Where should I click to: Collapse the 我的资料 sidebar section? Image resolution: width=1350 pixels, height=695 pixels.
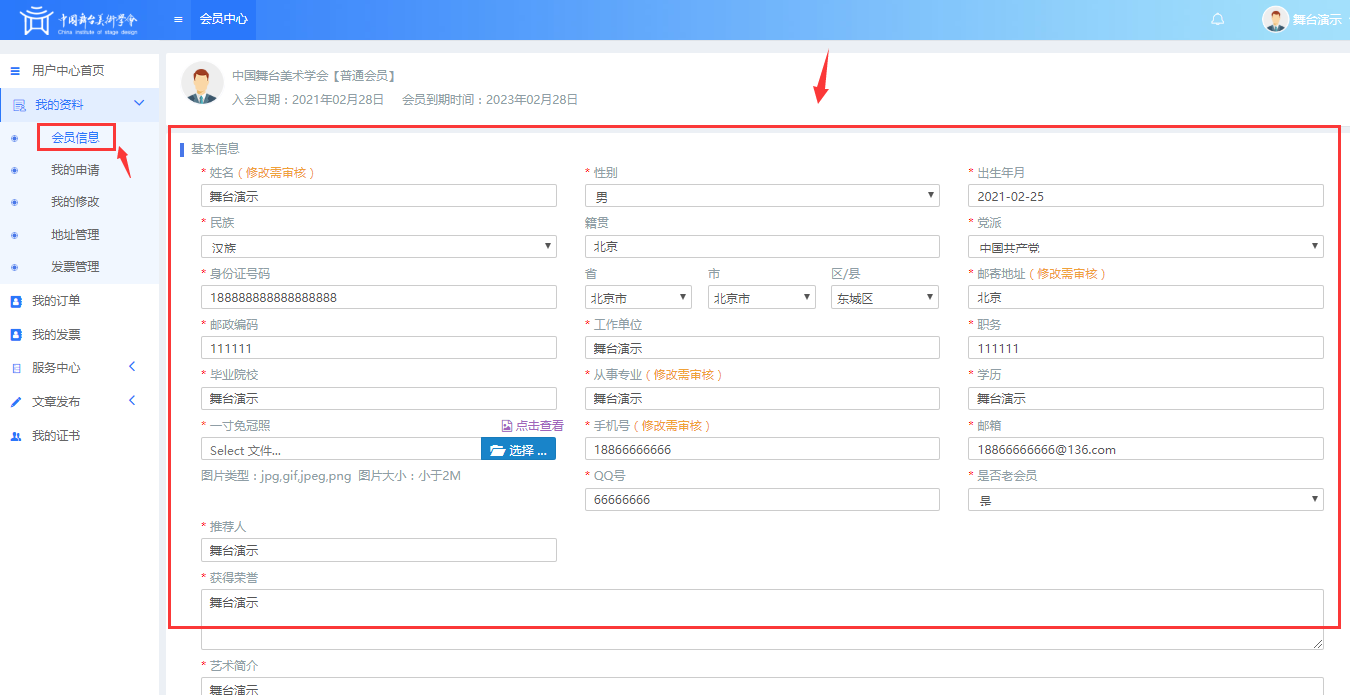tap(139, 104)
